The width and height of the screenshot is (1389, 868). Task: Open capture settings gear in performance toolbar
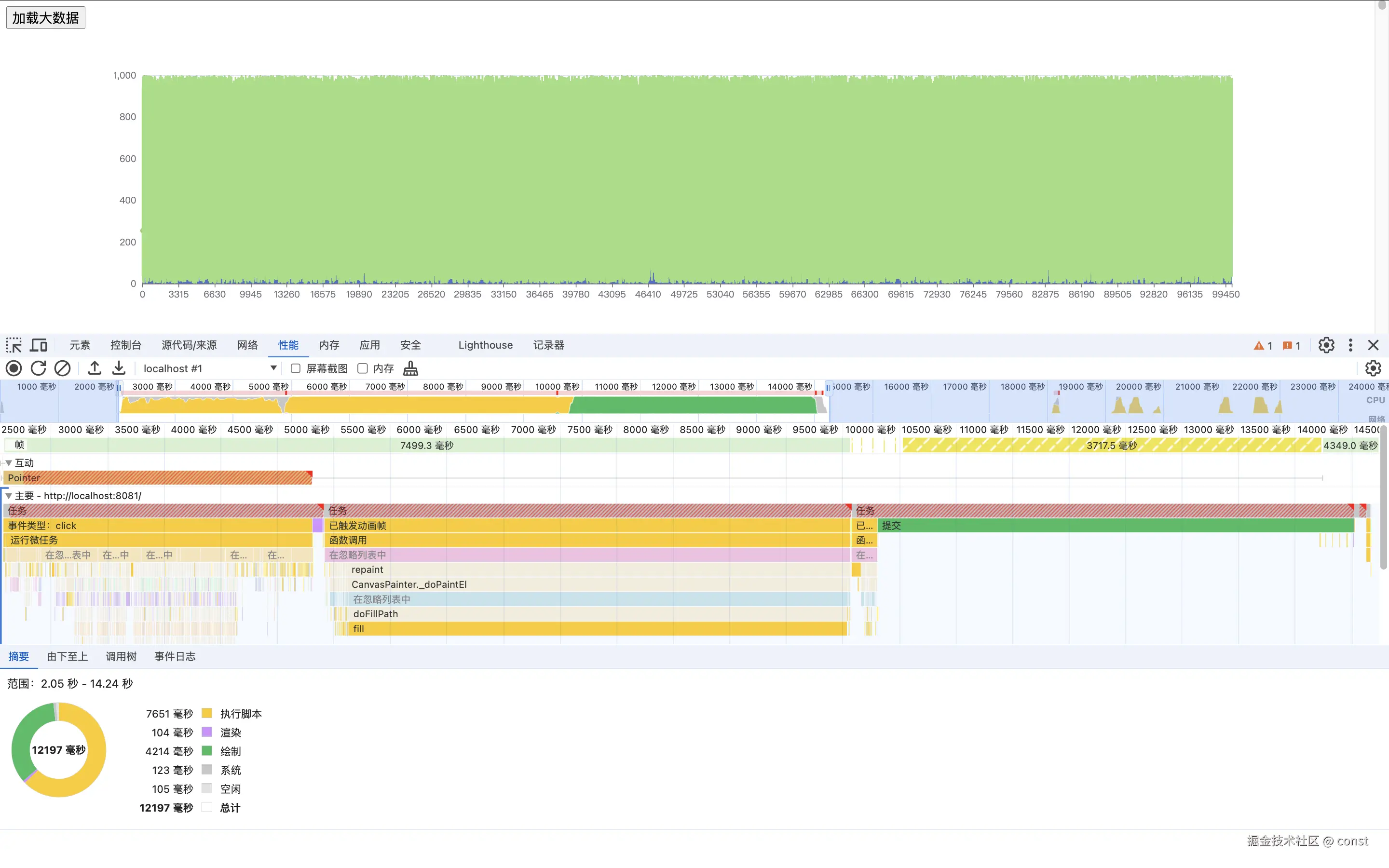[x=1373, y=368]
